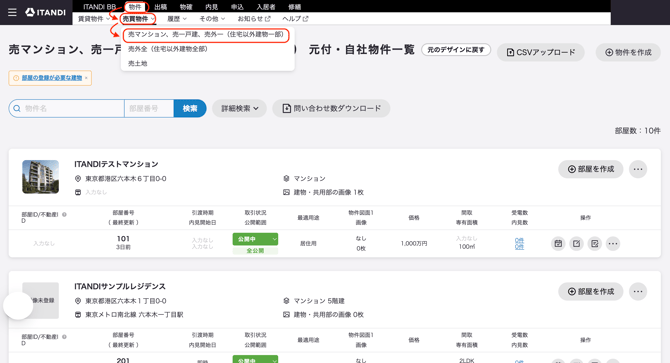Click 部屋を作成 for ITANDIサンプルレジデンス
670x363 pixels.
591,291
